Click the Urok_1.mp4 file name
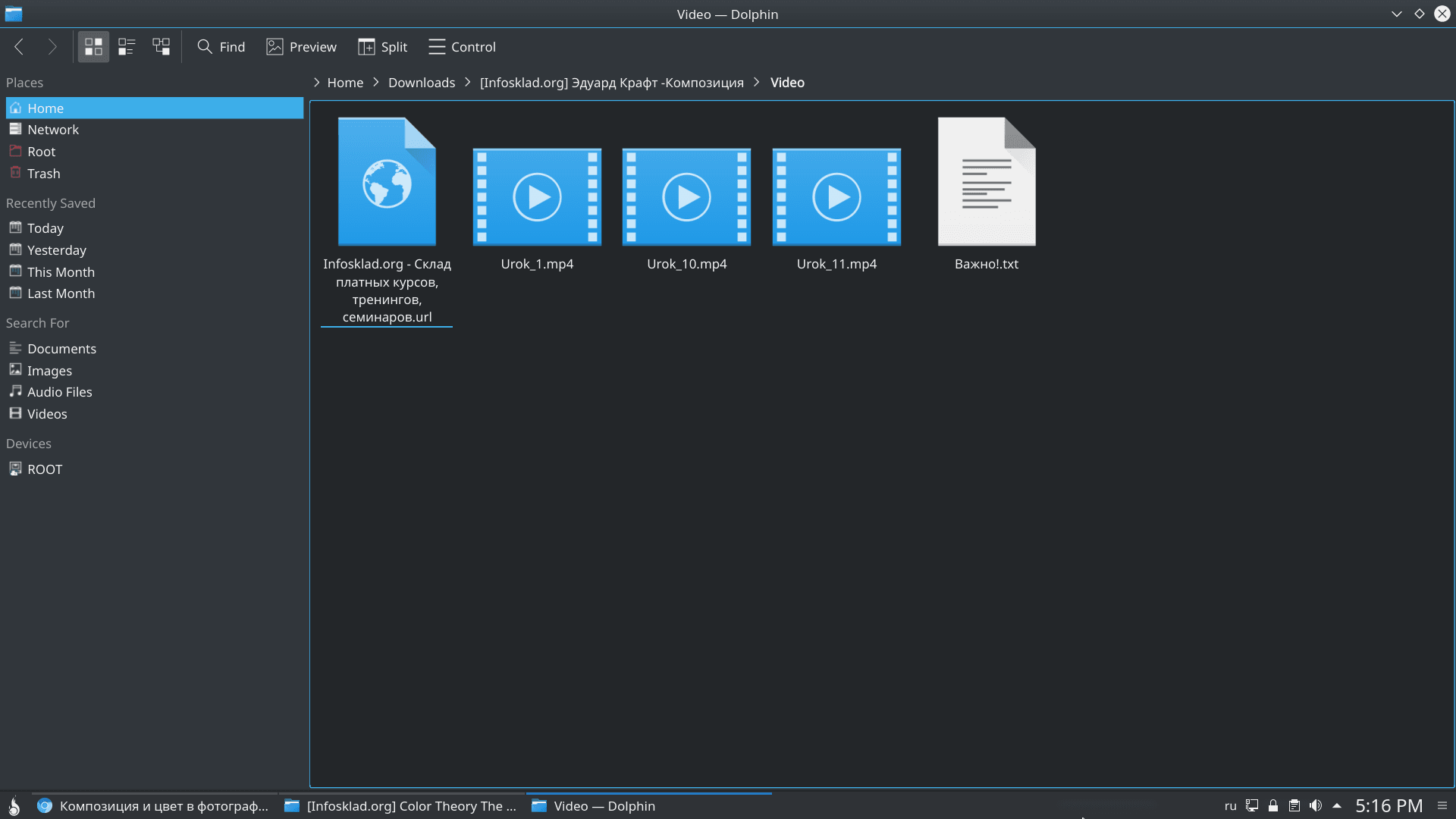 point(537,264)
